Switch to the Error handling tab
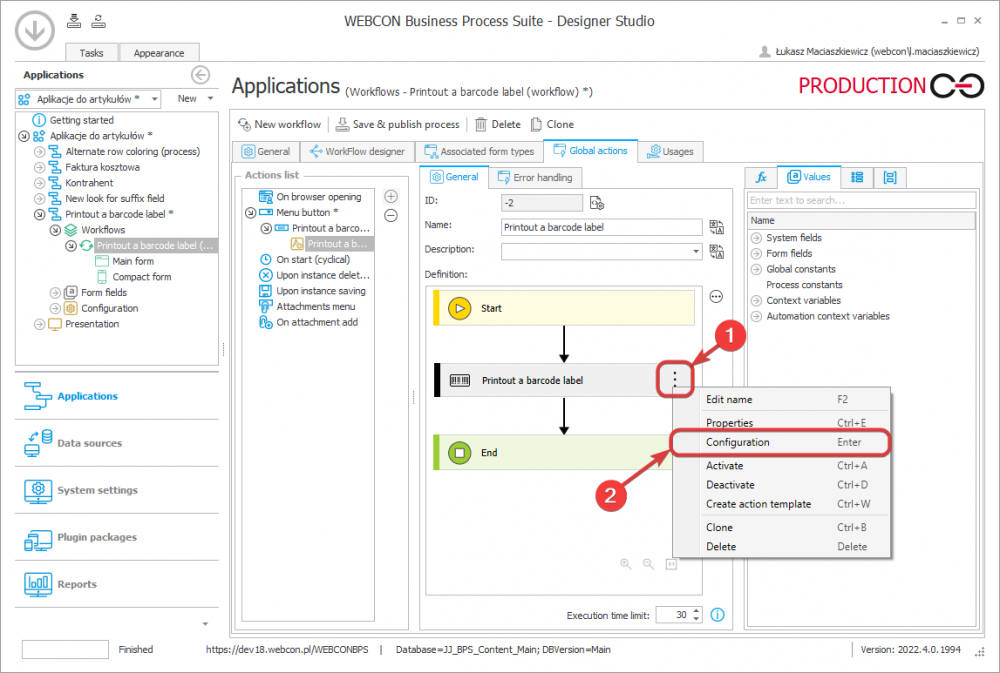The height and width of the screenshot is (673, 1000). click(536, 177)
